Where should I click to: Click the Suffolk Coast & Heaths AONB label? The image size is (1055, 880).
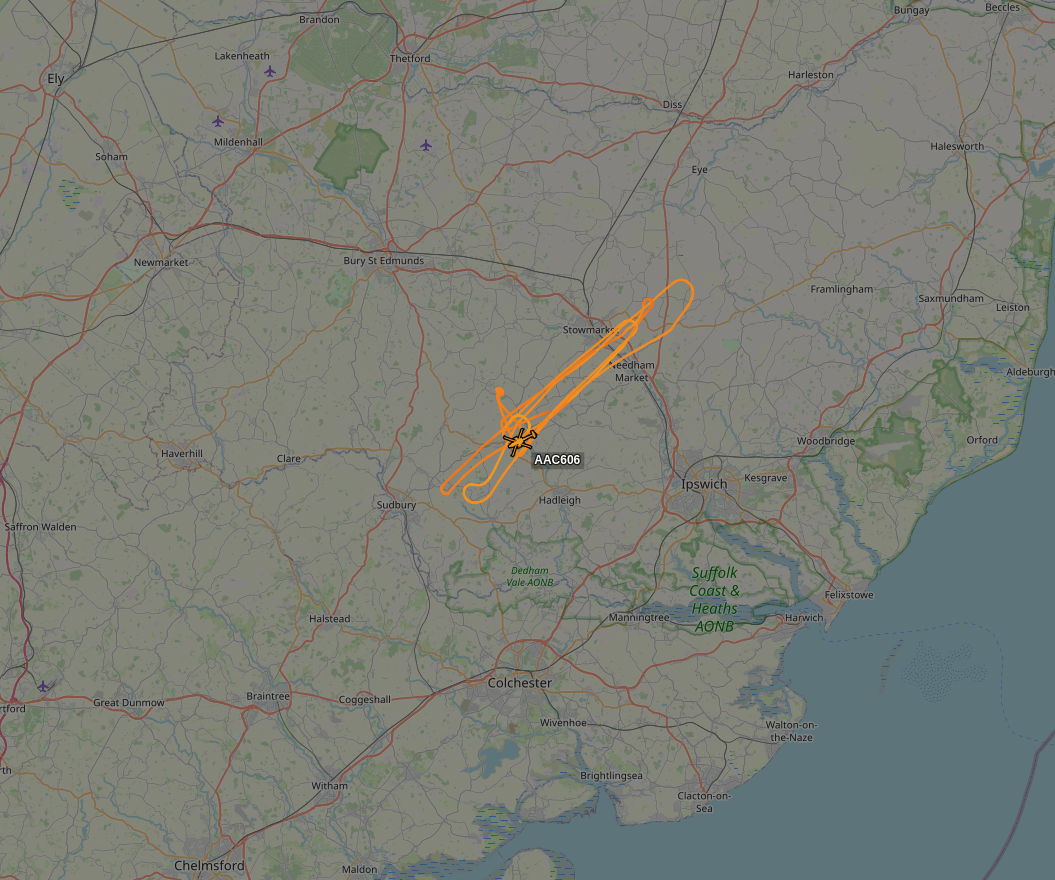click(715, 599)
